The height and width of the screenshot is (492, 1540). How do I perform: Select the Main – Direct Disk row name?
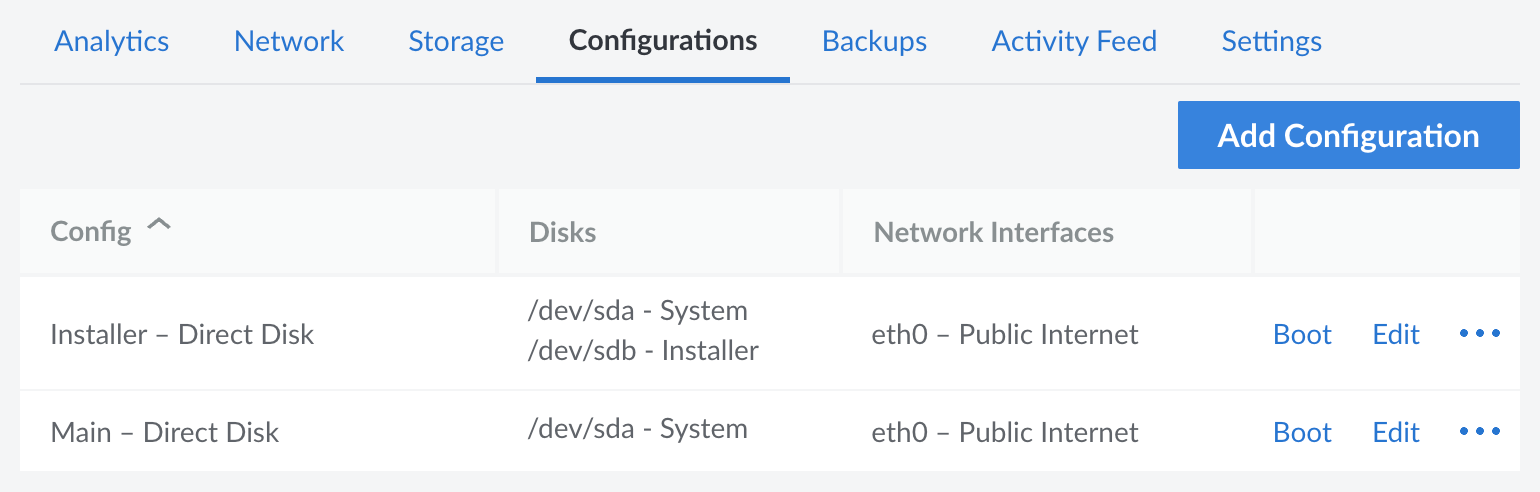tap(165, 432)
